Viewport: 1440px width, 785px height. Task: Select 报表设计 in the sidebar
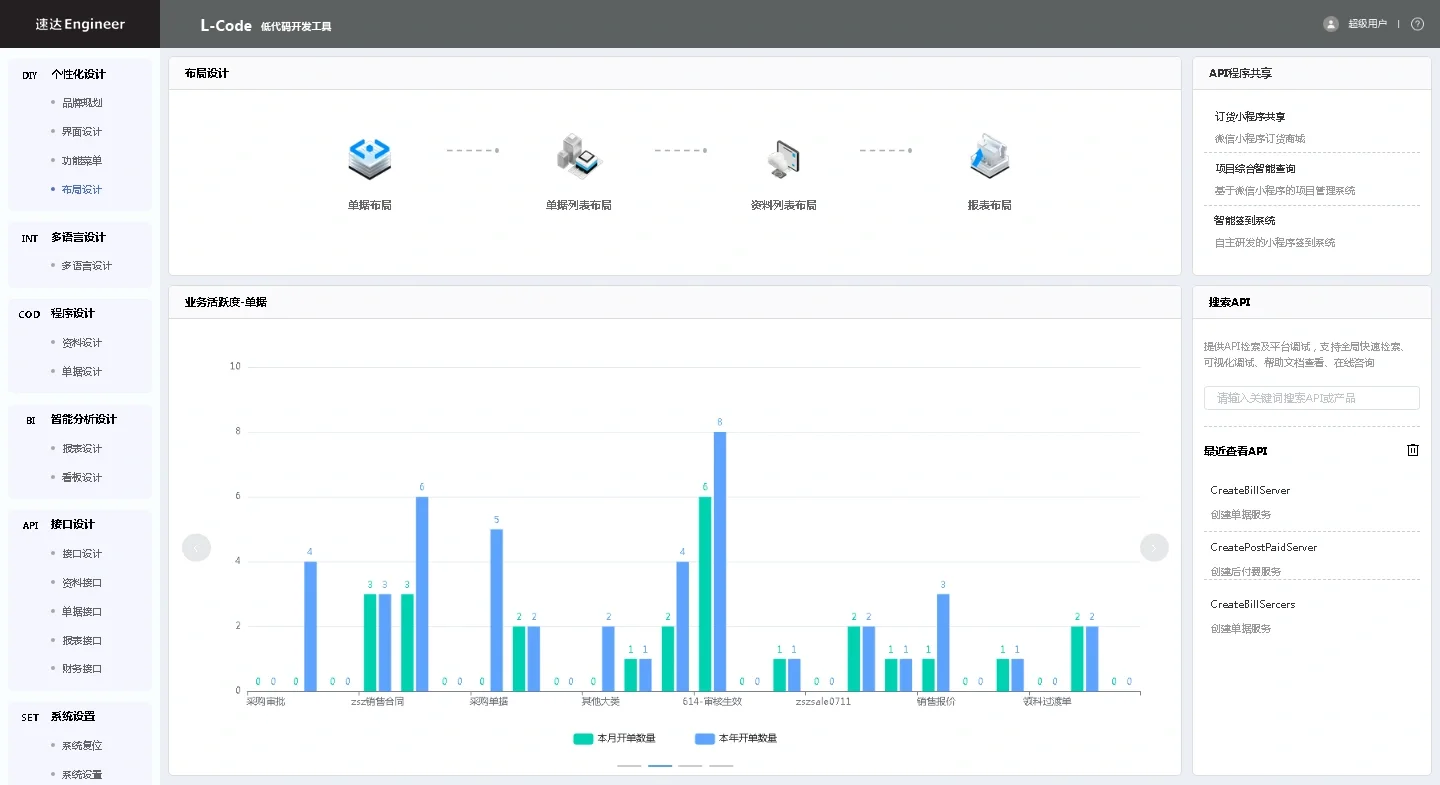82,448
